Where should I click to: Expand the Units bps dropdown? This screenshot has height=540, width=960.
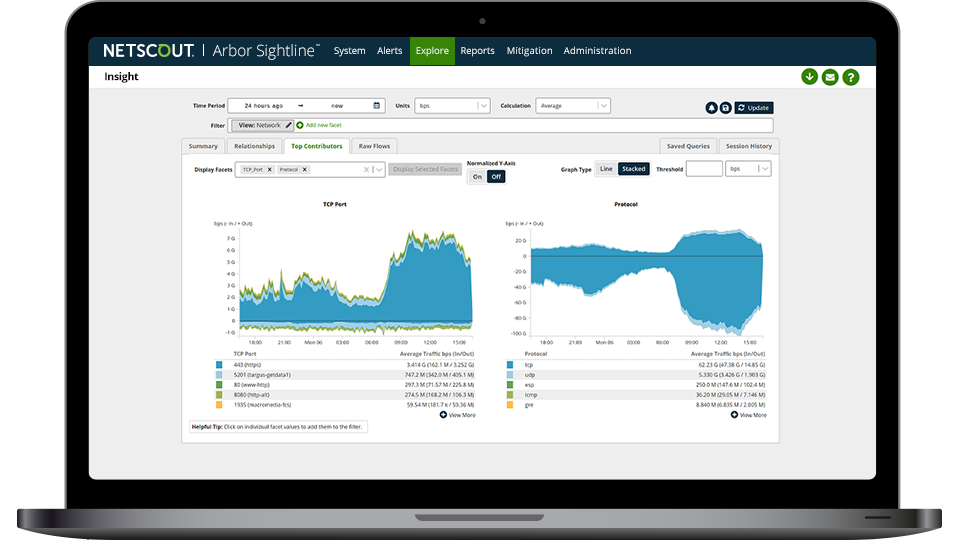[482, 105]
